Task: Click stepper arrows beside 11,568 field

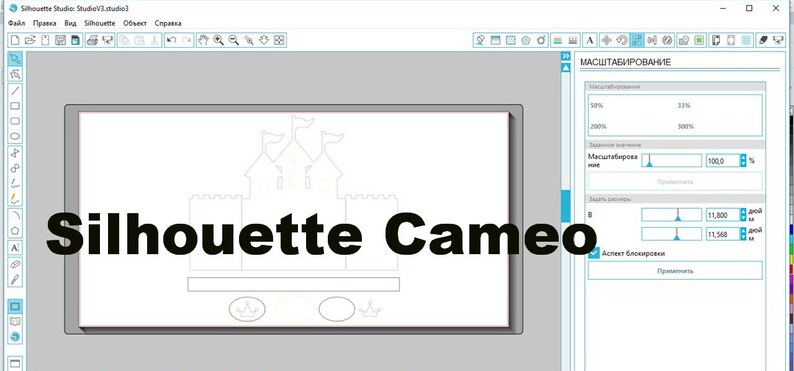Action: point(743,234)
